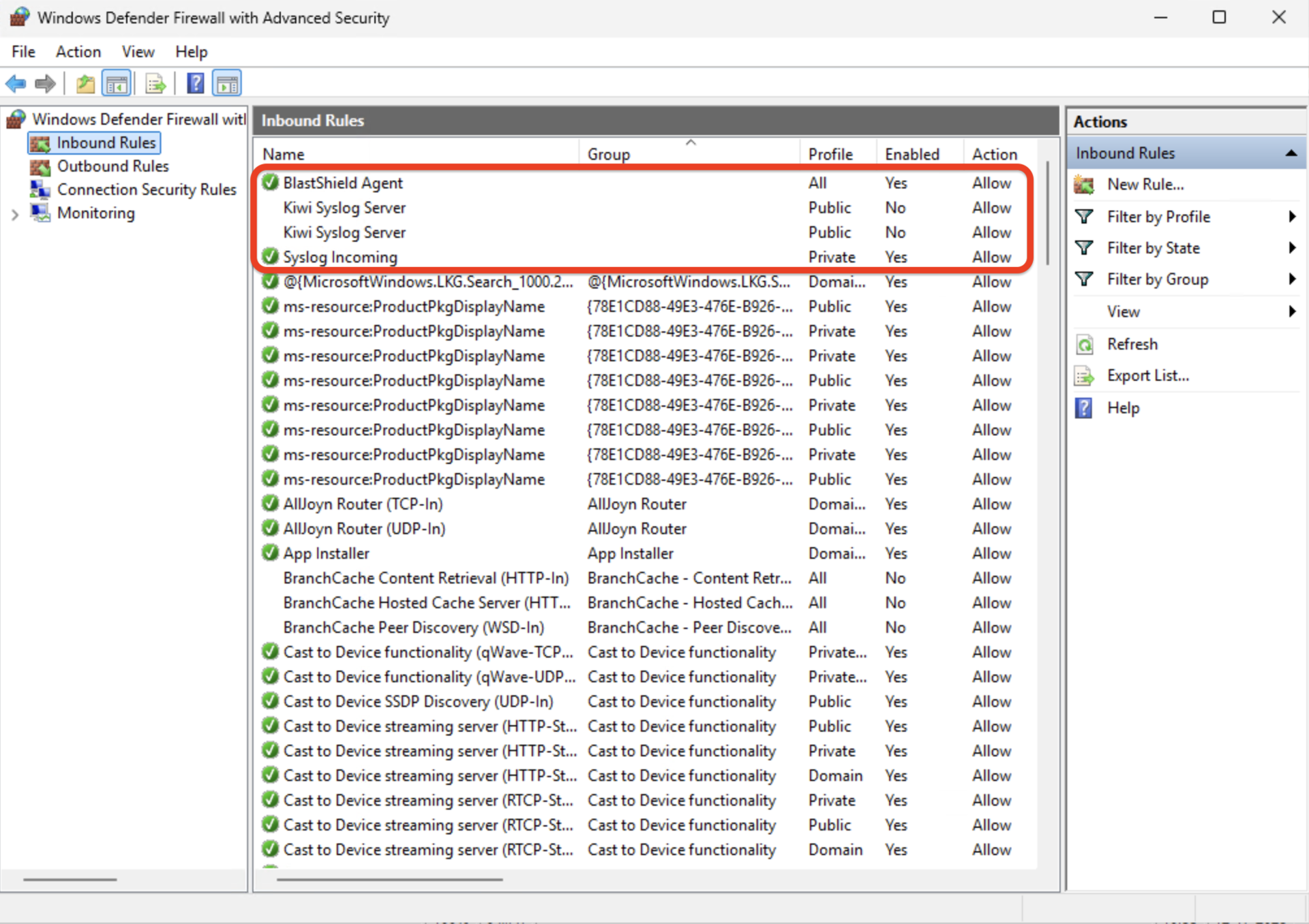Click the Filter by State funnel icon
1309x924 pixels.
(x=1084, y=248)
